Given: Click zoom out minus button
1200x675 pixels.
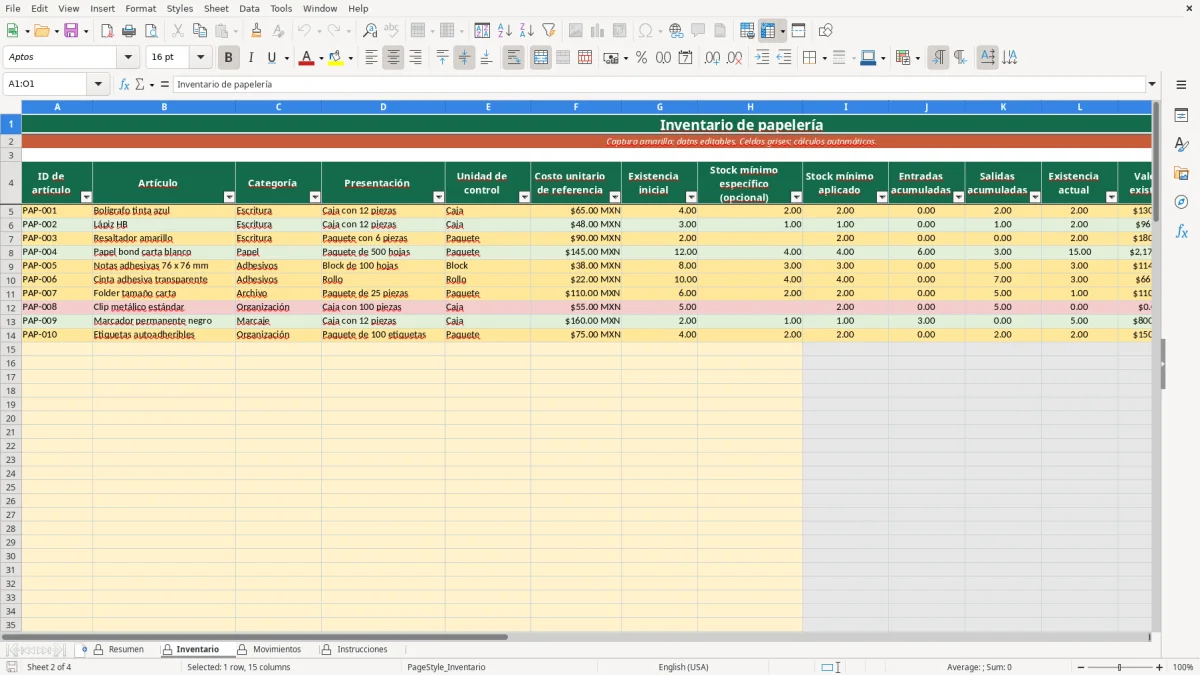Looking at the screenshot, I should (1082, 667).
